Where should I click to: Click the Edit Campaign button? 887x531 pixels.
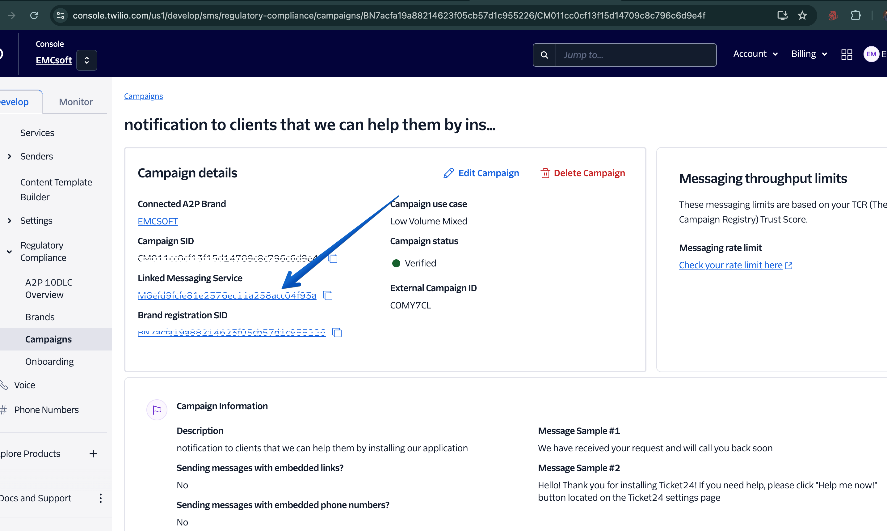(x=481, y=173)
